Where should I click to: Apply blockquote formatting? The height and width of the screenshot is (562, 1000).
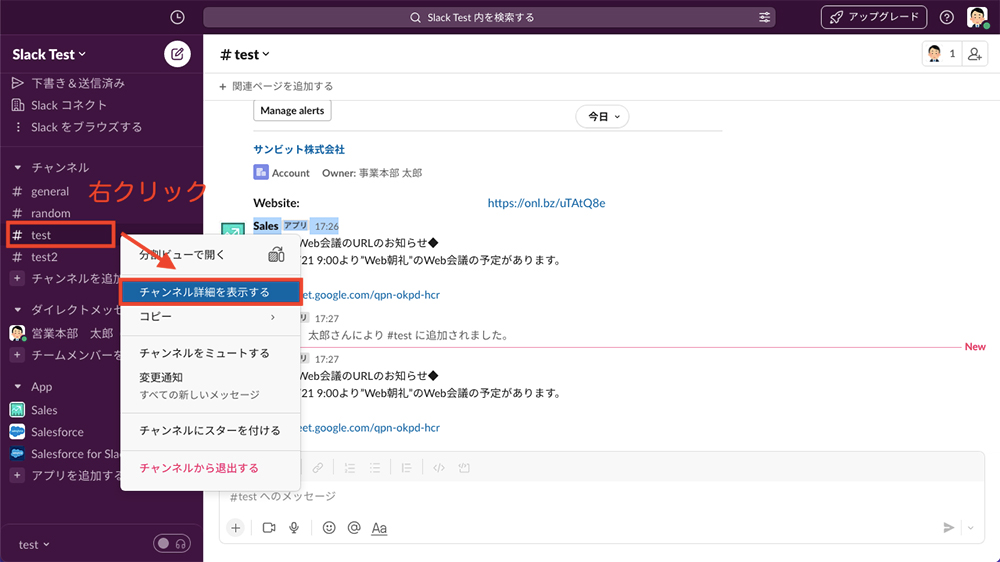tap(406, 468)
